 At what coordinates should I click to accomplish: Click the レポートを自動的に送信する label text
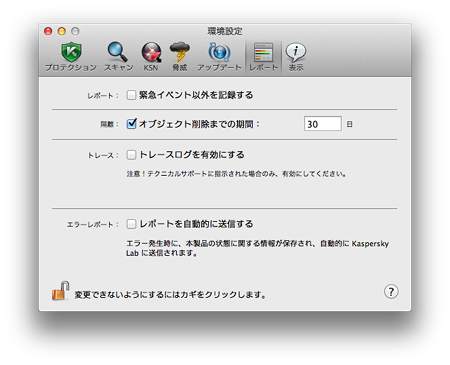[196, 224]
